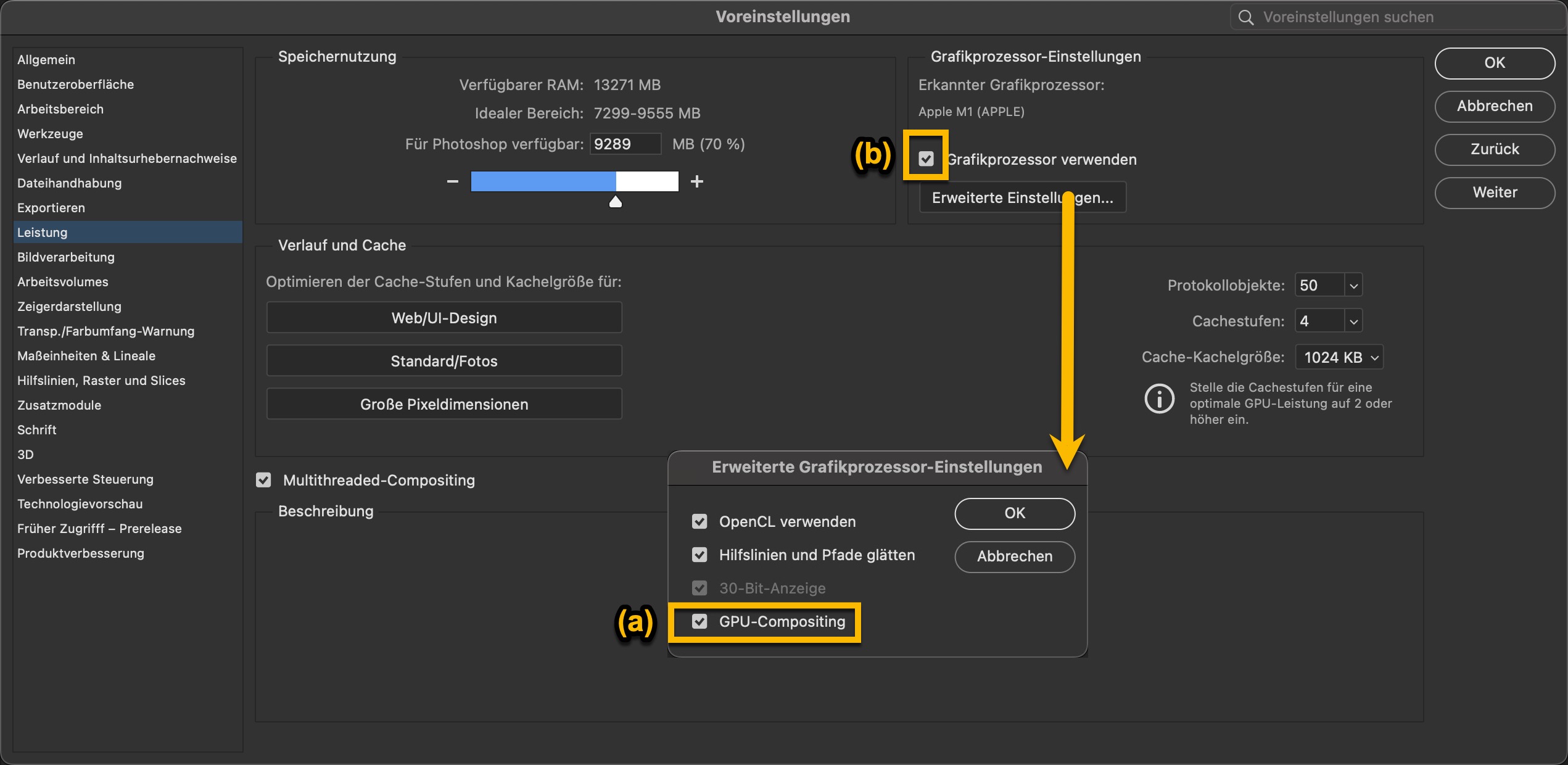Toggle Hilfslinien und Pfade glätten

[x=699, y=555]
